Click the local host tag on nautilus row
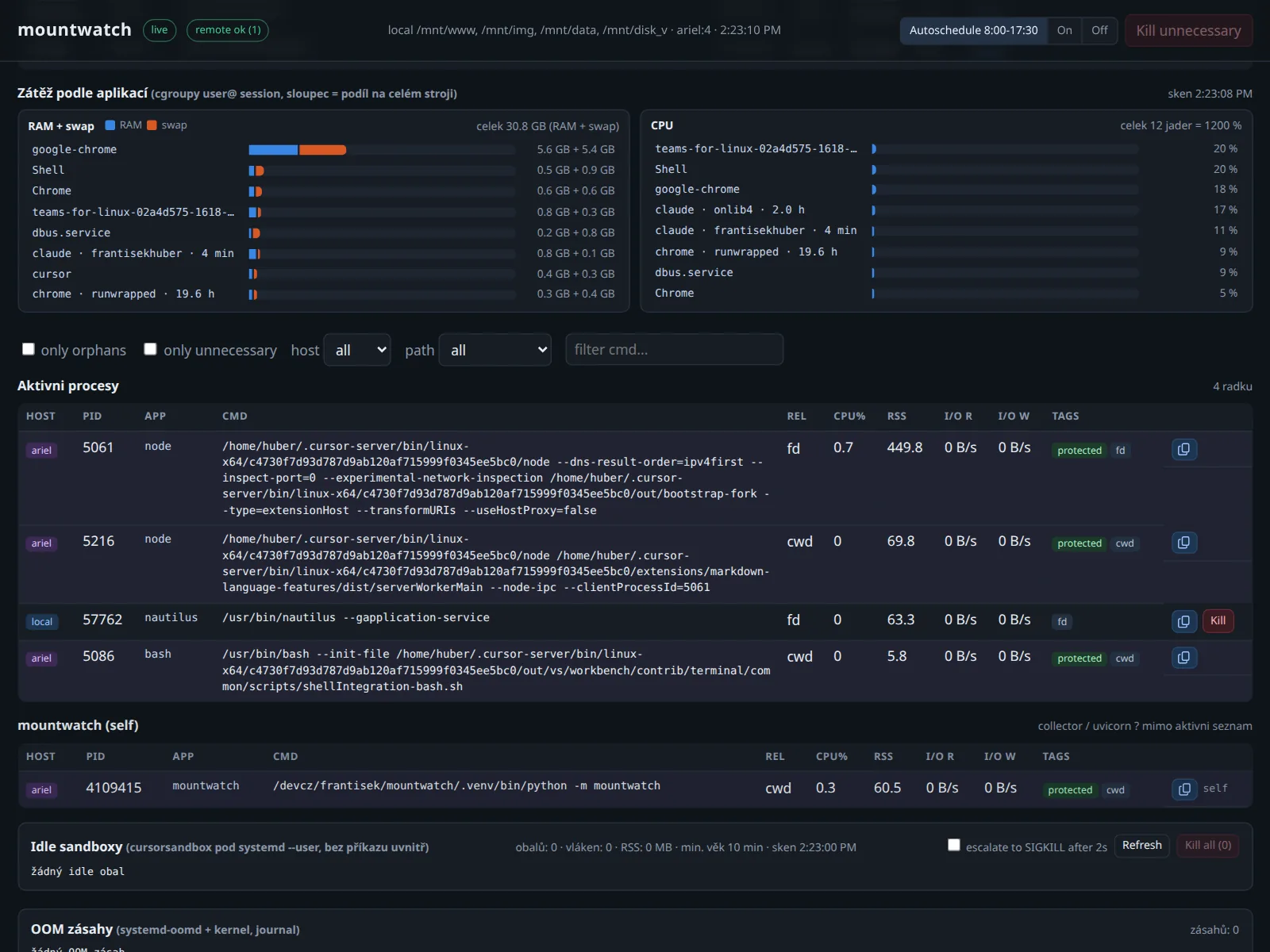1270x952 pixels. [42, 622]
